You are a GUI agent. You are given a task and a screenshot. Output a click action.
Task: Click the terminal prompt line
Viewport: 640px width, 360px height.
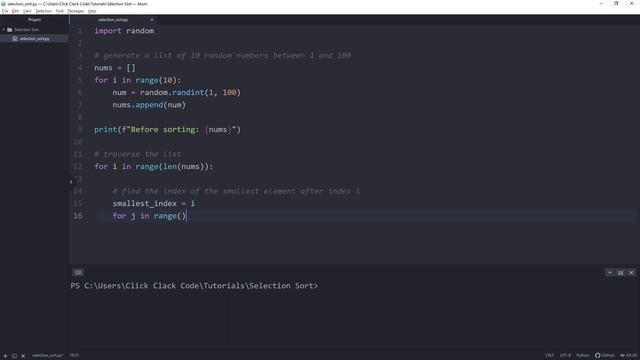pos(194,286)
